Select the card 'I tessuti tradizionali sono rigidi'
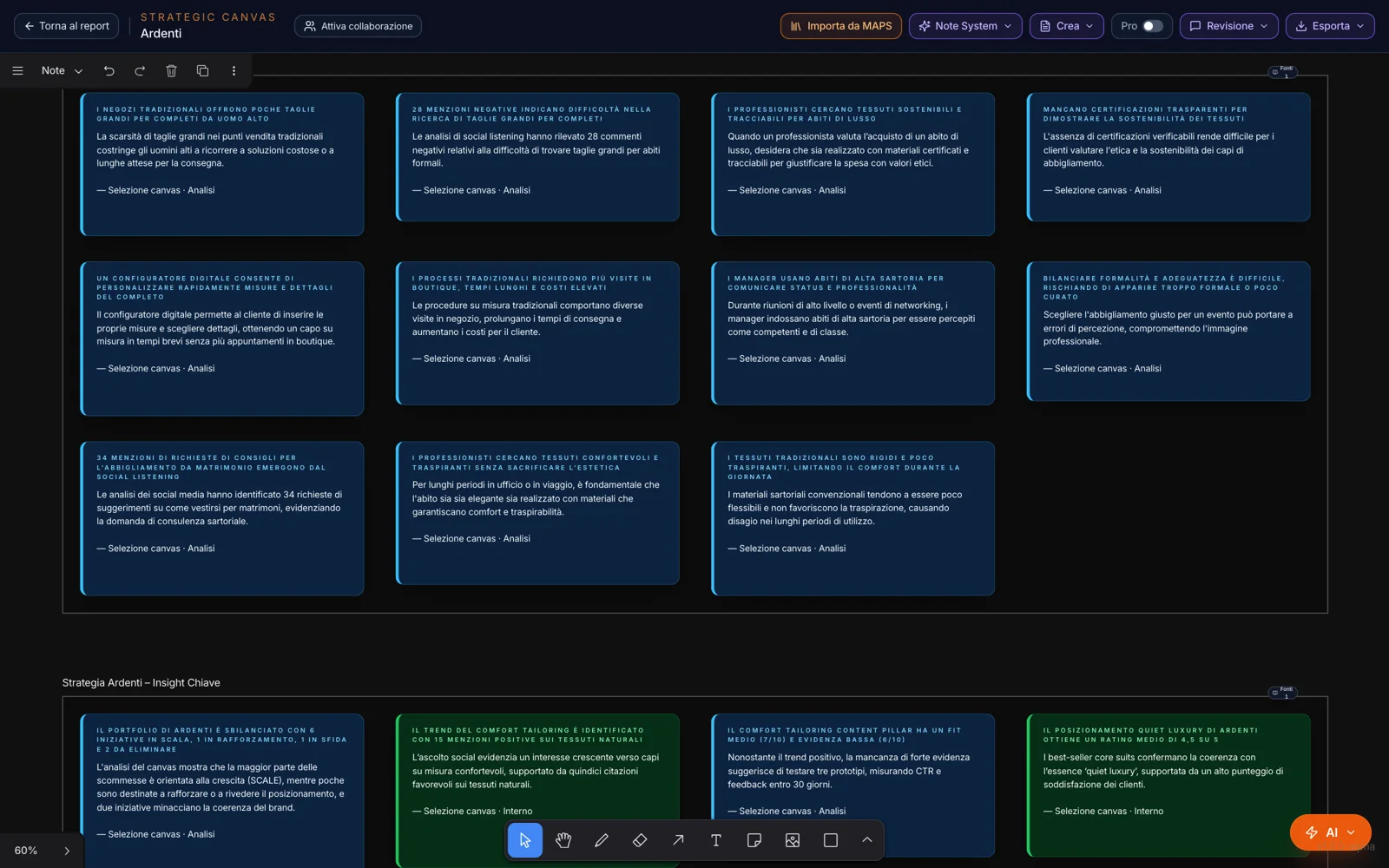 coord(853,519)
